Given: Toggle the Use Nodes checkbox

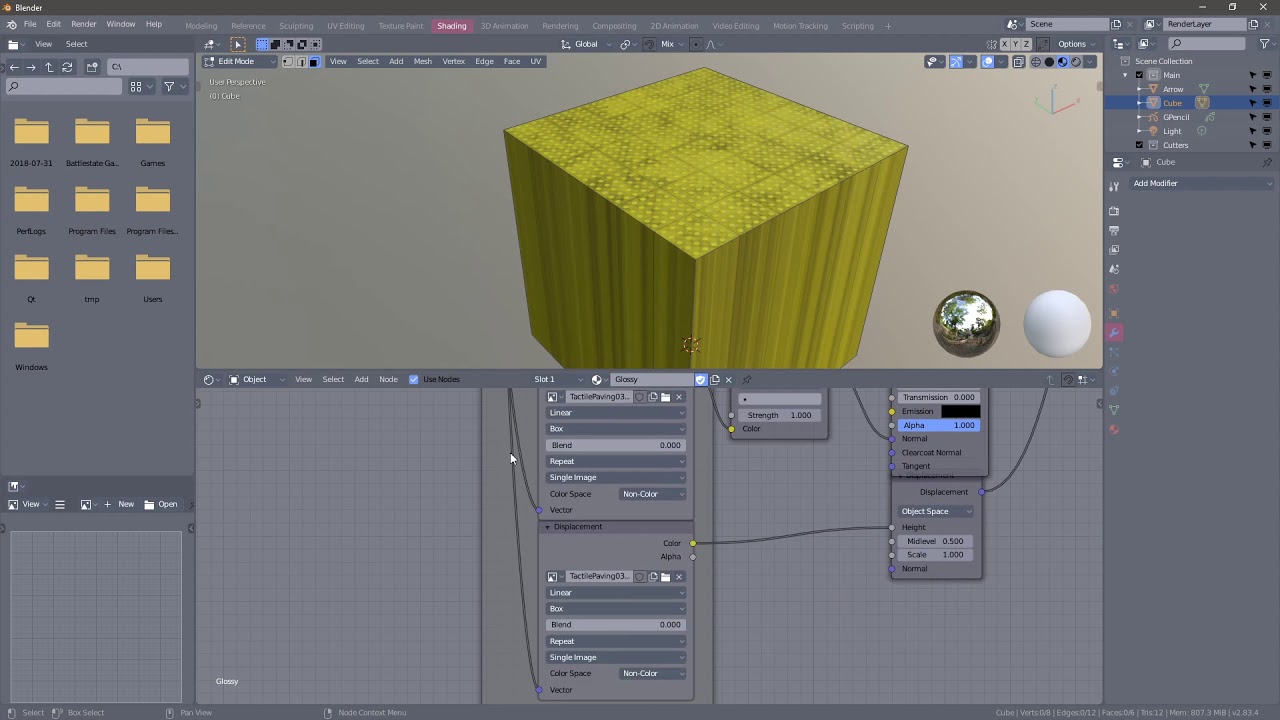Looking at the screenshot, I should pyautogui.click(x=414, y=379).
